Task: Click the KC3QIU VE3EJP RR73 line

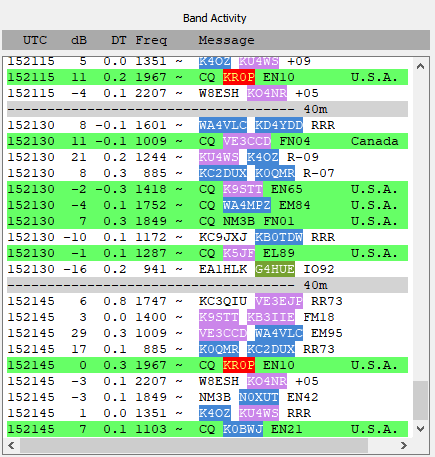Action: coord(207,301)
